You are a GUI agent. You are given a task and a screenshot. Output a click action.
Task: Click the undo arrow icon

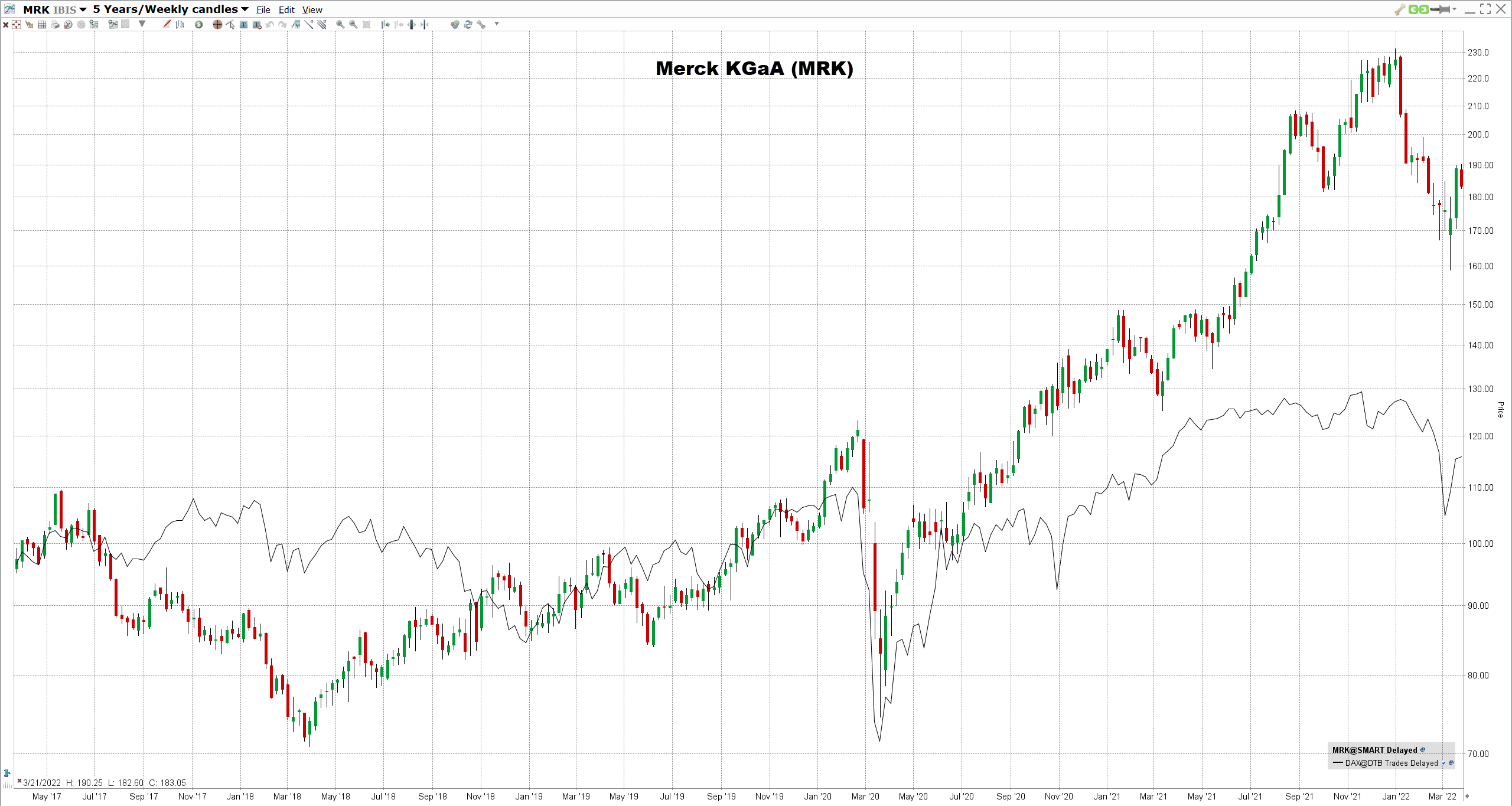tap(269, 25)
